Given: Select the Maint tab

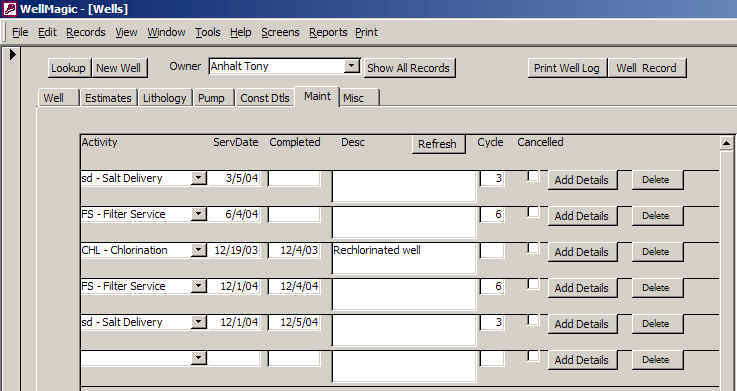Looking at the screenshot, I should (x=317, y=97).
